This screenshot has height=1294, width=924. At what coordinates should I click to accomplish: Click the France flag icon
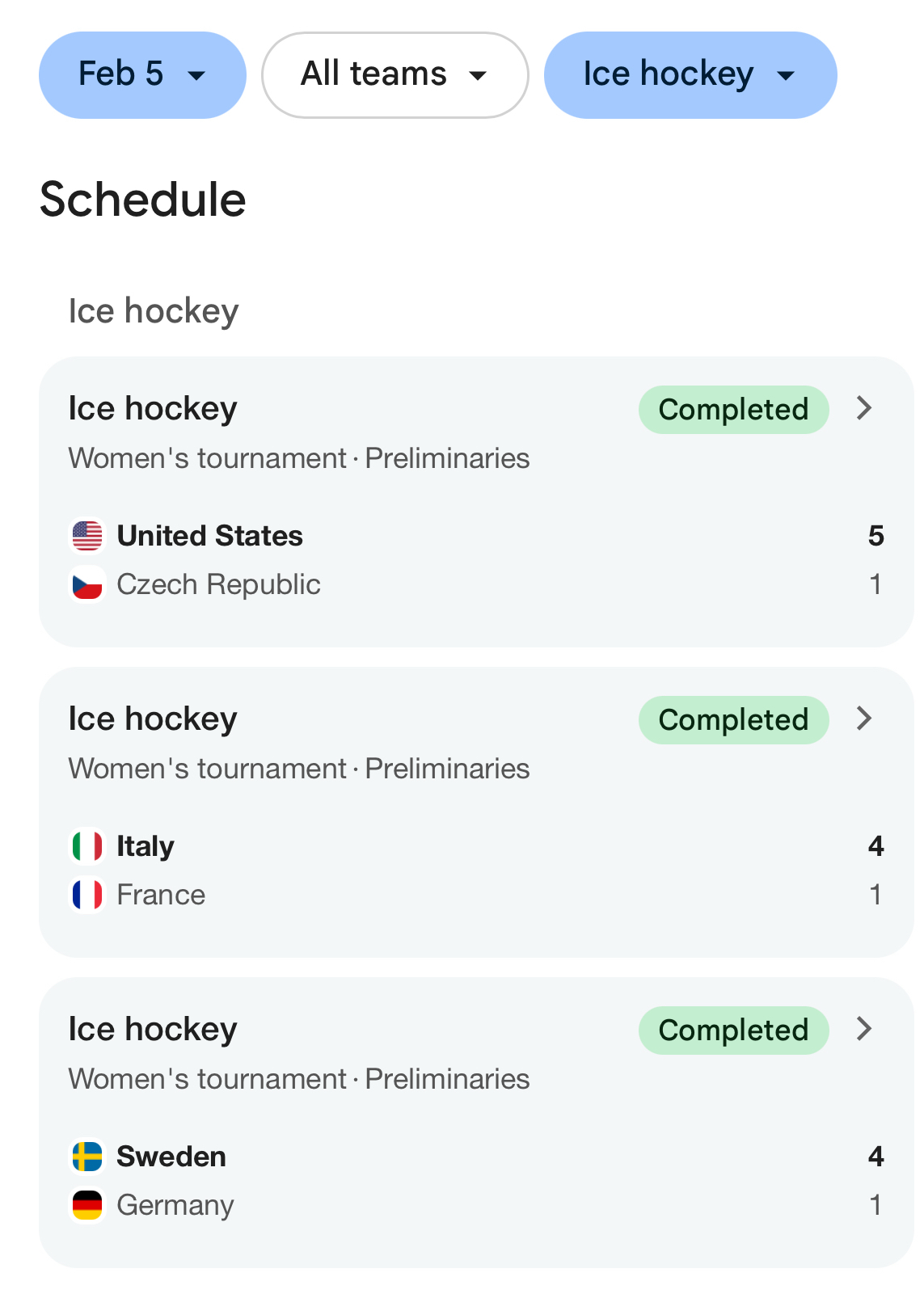pyautogui.click(x=87, y=895)
